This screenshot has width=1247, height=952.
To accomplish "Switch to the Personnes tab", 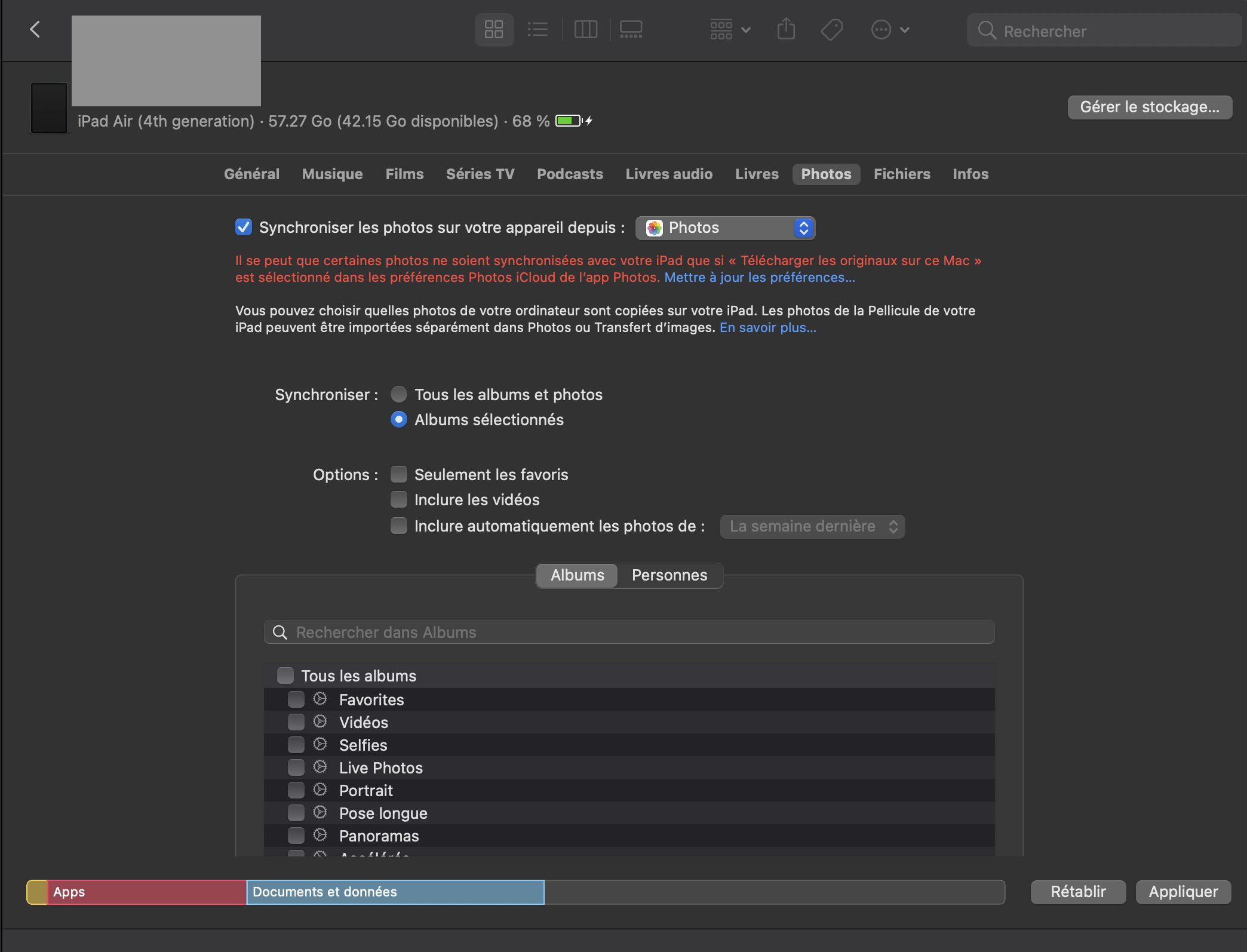I will [669, 575].
